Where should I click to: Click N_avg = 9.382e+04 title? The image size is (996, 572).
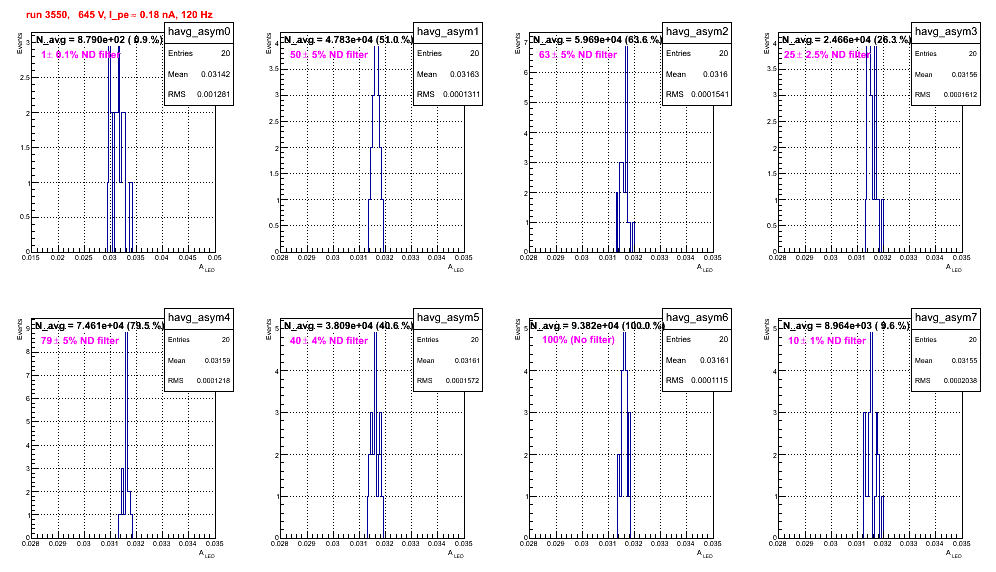(596, 325)
